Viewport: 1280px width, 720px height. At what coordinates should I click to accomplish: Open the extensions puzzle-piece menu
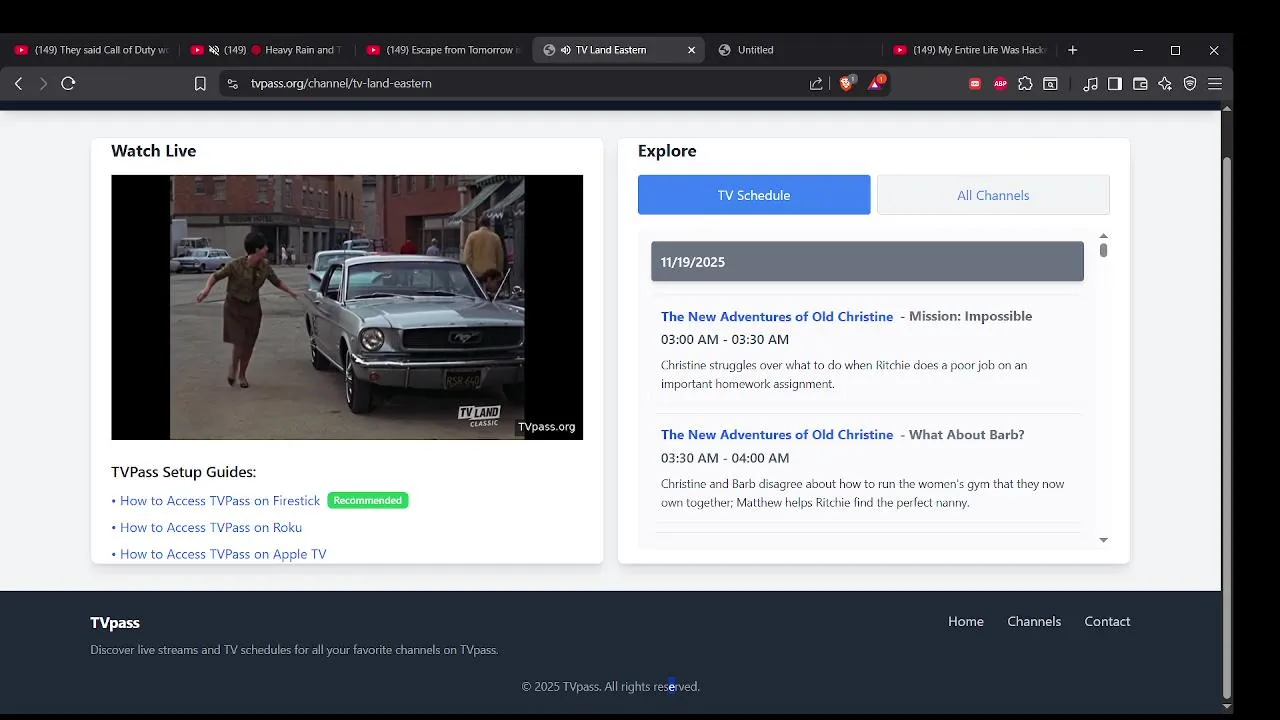click(x=1025, y=84)
